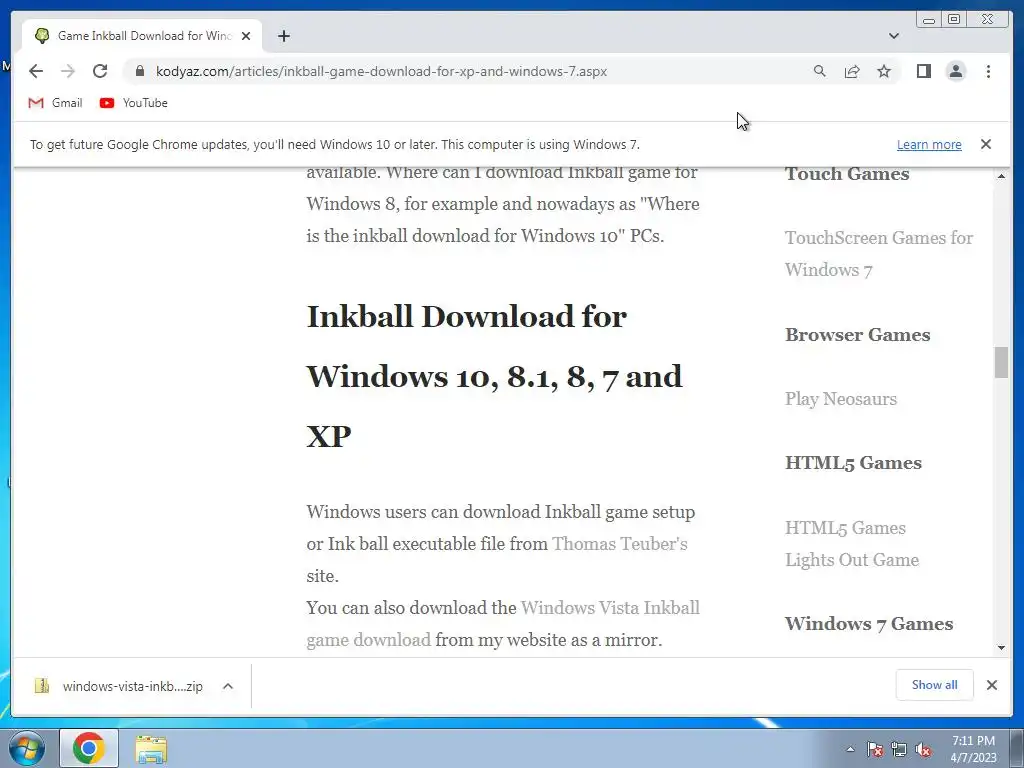
Task: Go back to the previous page
Action: click(36, 71)
